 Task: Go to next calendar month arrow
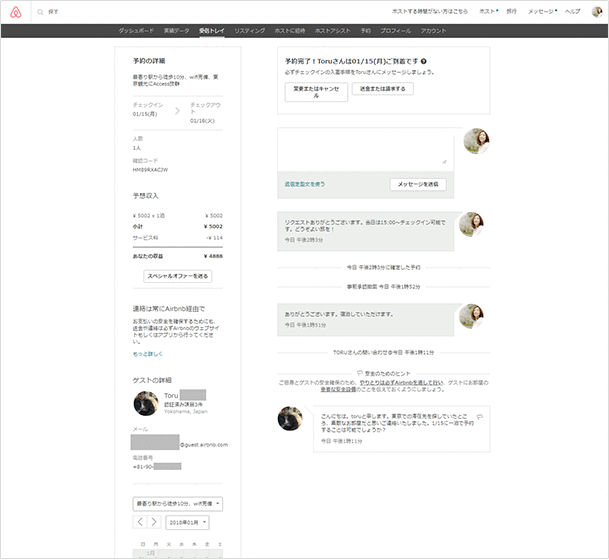[x=154, y=522]
